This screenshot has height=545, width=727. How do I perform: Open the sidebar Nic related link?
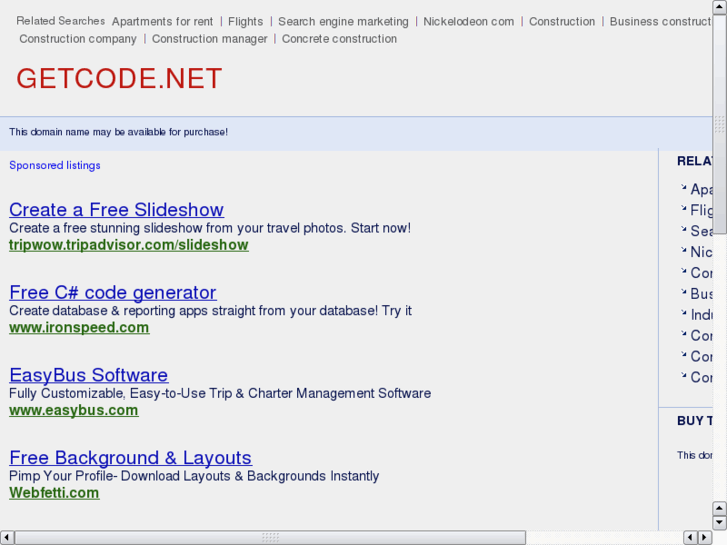pos(701,252)
